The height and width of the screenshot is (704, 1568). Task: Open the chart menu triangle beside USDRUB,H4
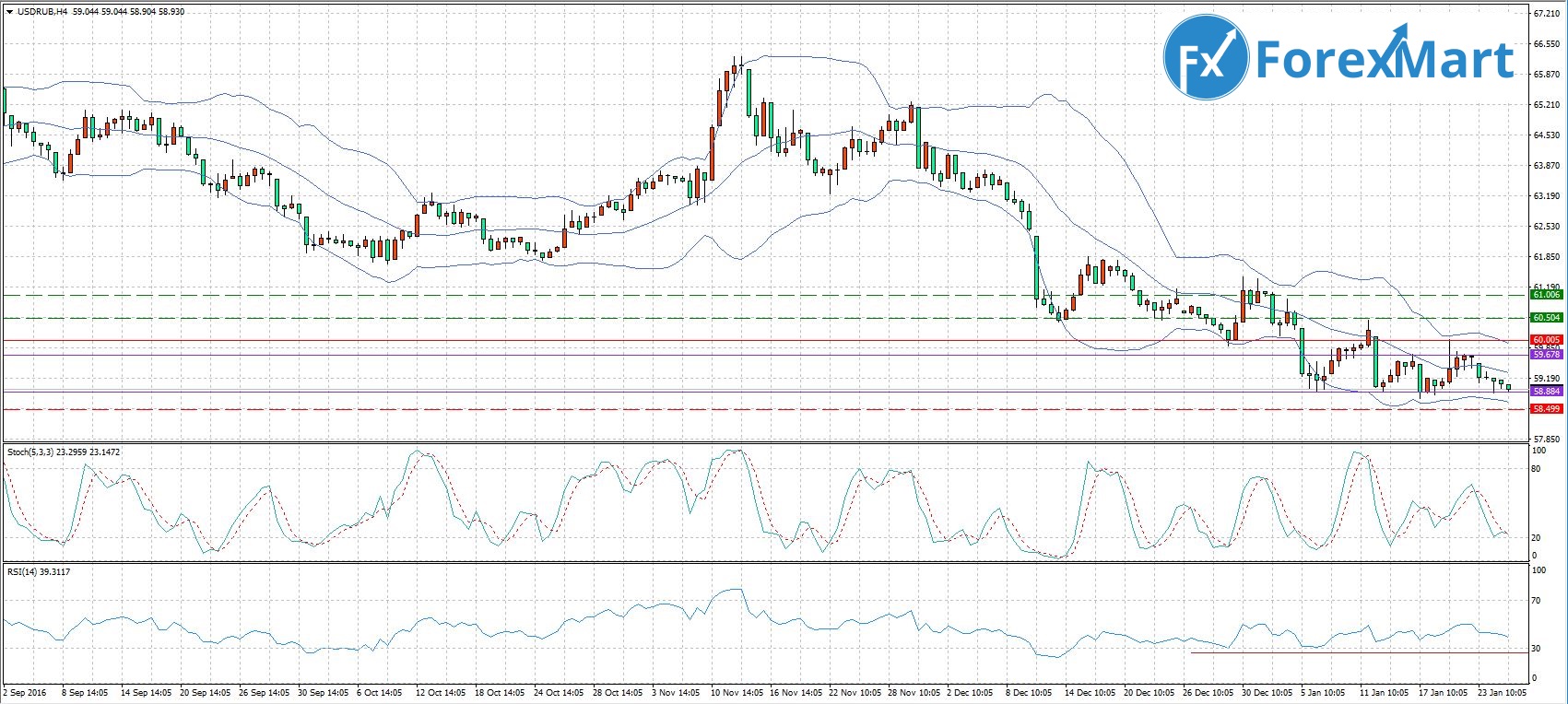[x=9, y=12]
